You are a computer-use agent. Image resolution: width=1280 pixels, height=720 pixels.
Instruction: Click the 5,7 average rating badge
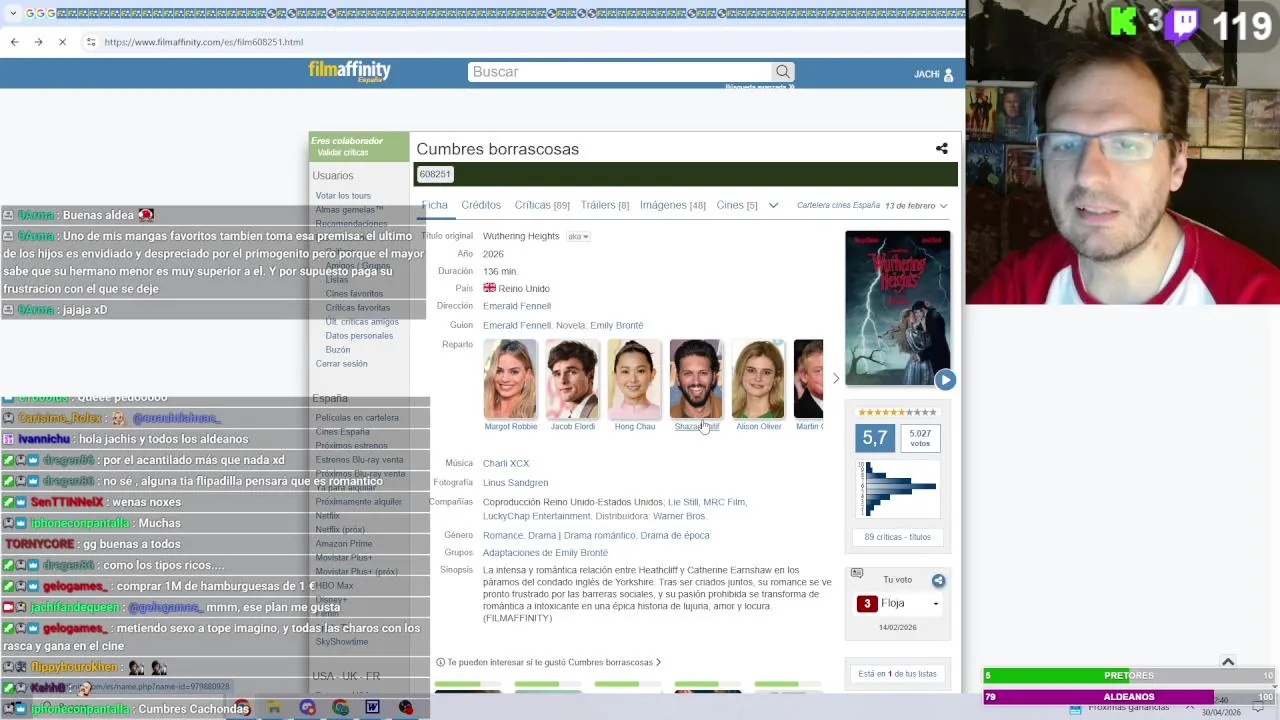click(x=875, y=438)
